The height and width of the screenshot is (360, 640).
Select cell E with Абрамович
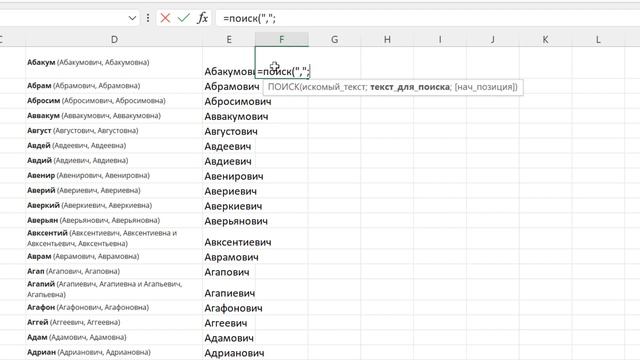pyautogui.click(x=229, y=87)
